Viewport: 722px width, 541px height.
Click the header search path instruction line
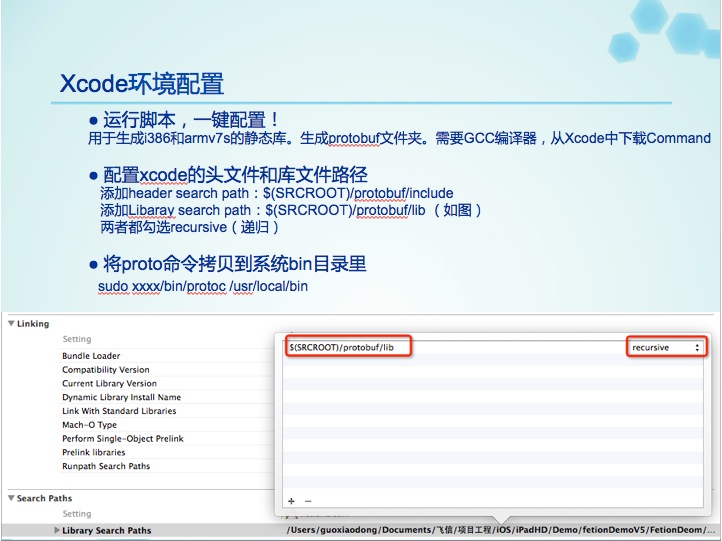click(x=277, y=193)
